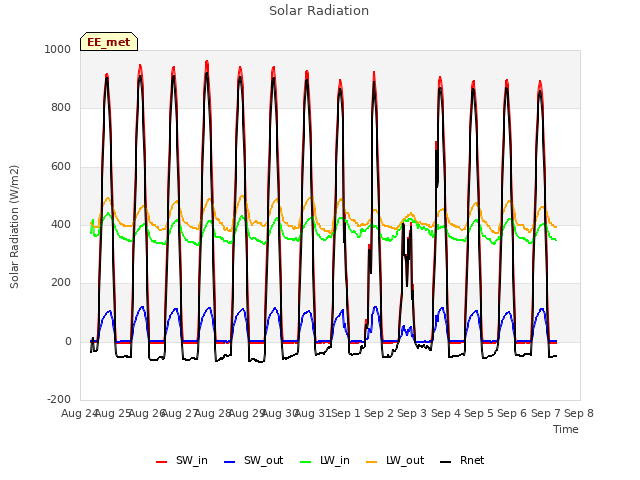
Task: Click the Sep 3 x-axis tick label
Action: 412,413
